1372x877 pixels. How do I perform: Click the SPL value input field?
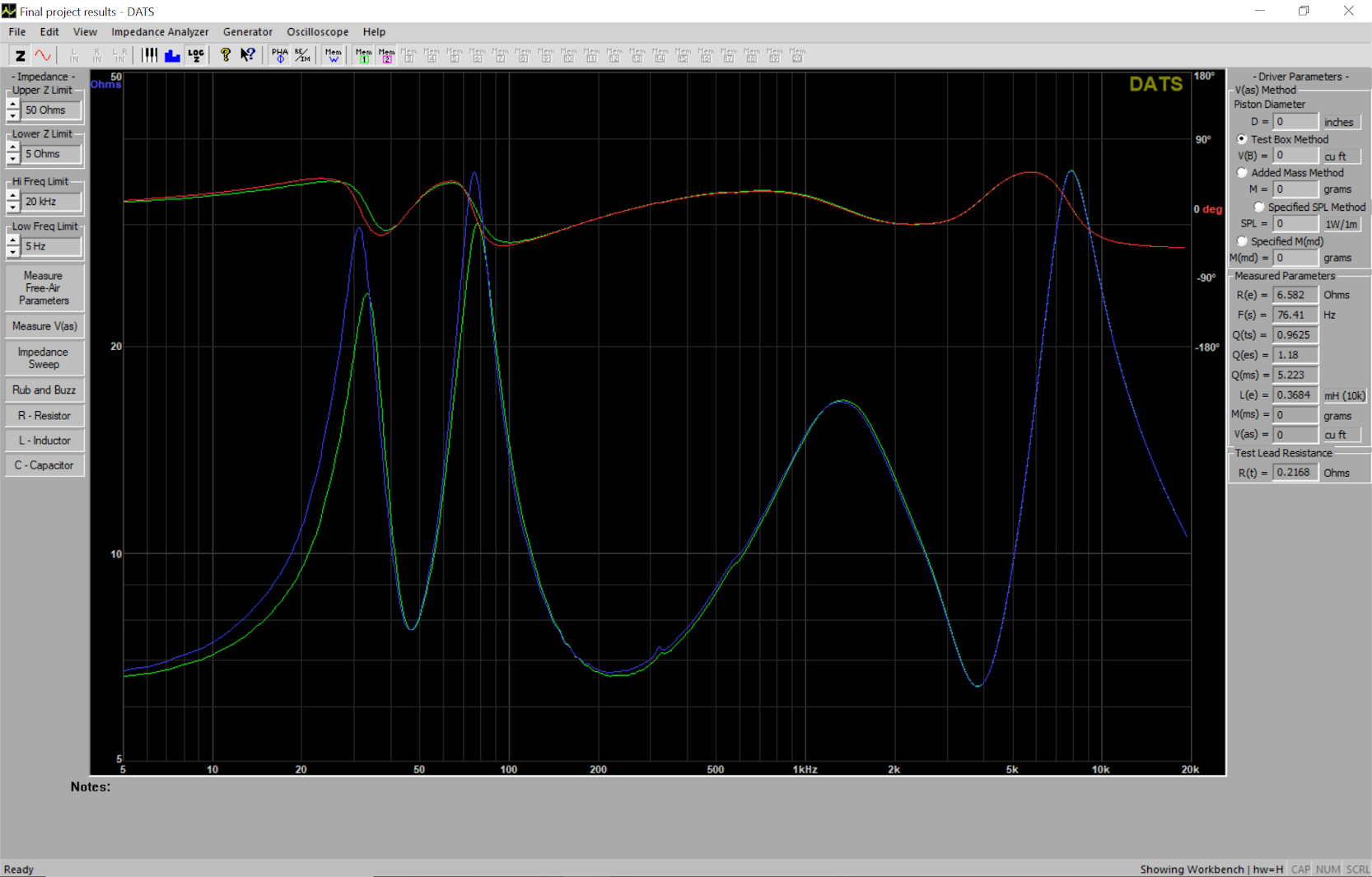[1295, 223]
